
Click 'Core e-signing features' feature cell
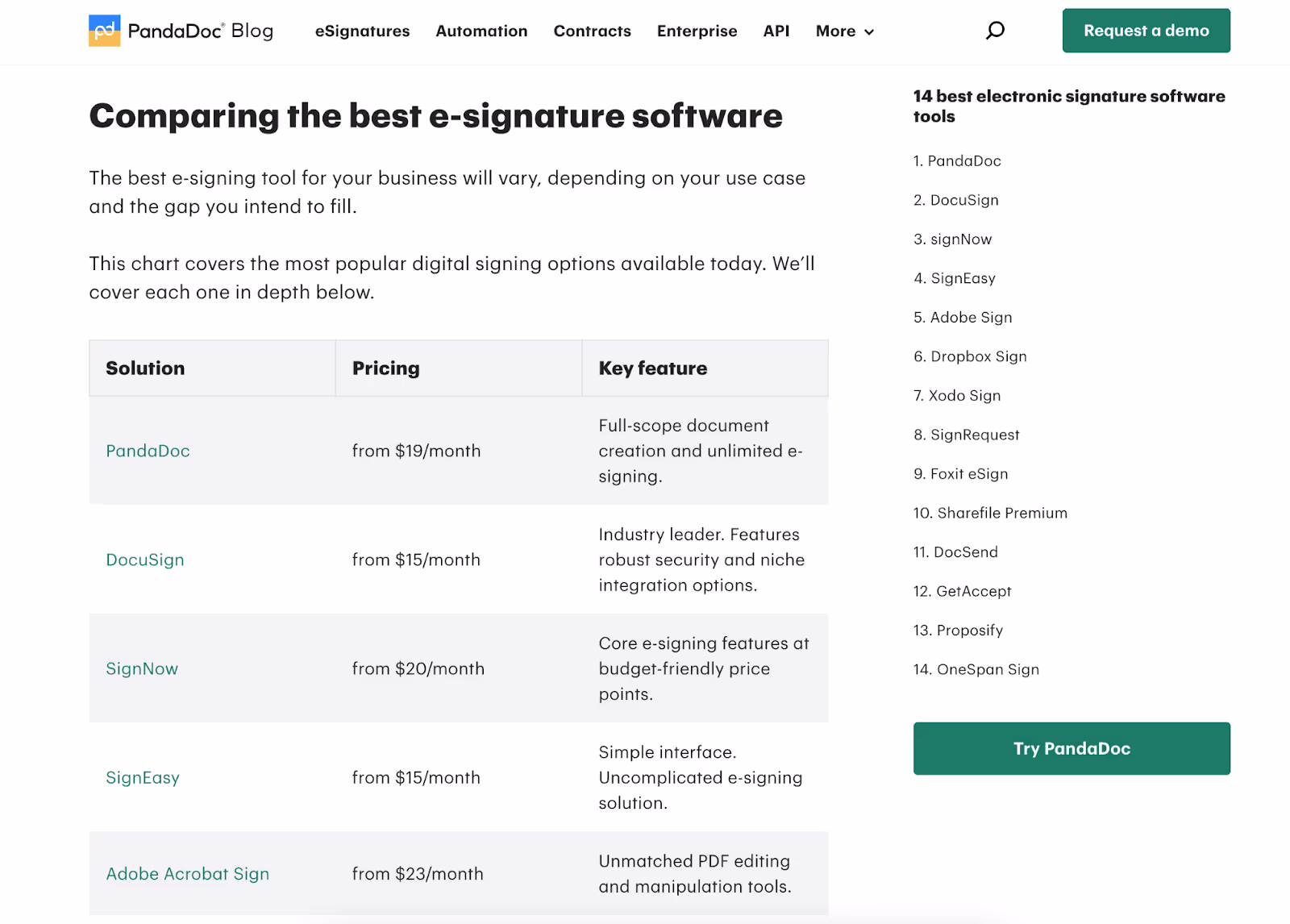(x=704, y=668)
